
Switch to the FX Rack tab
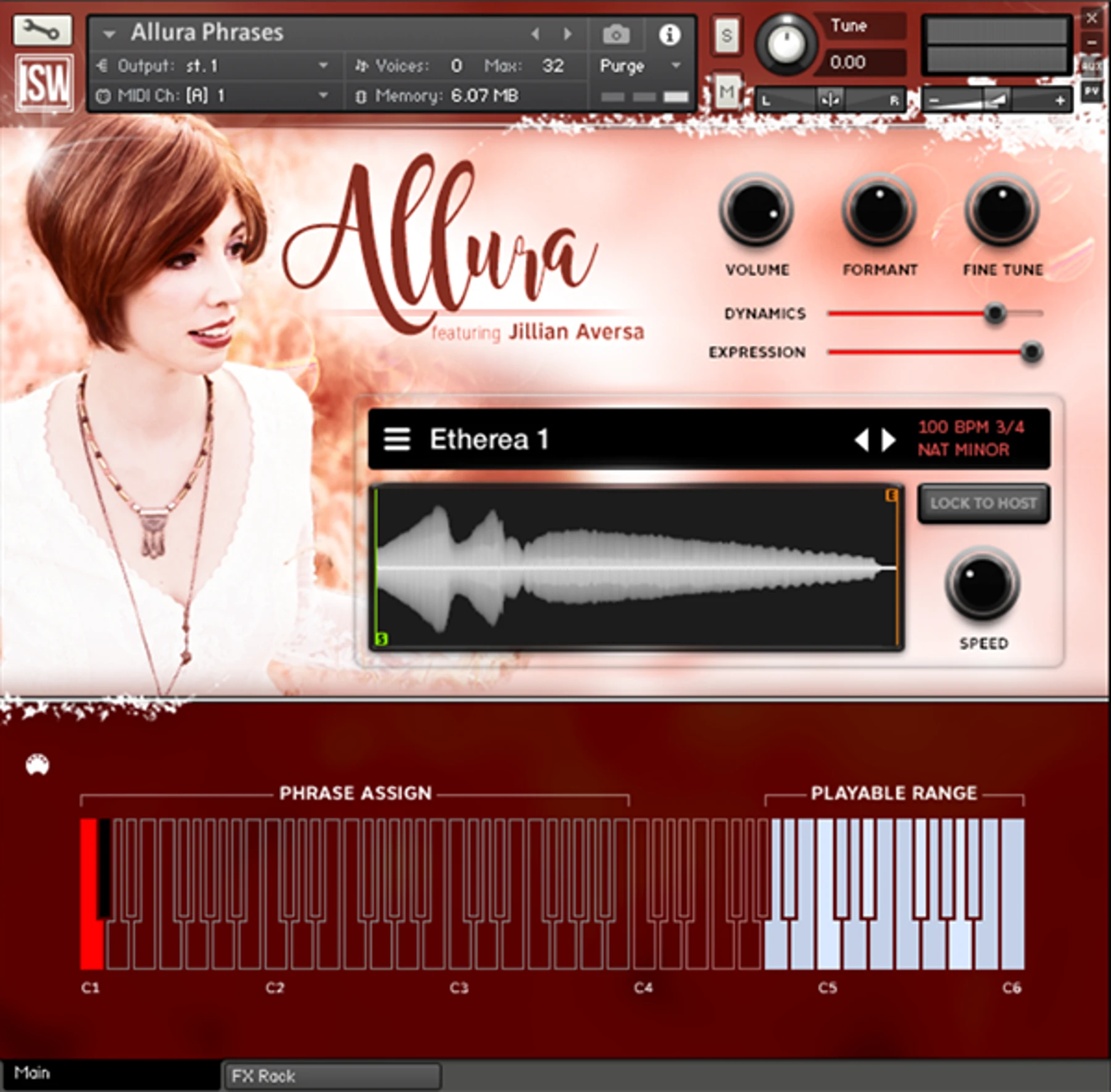pos(332,1076)
